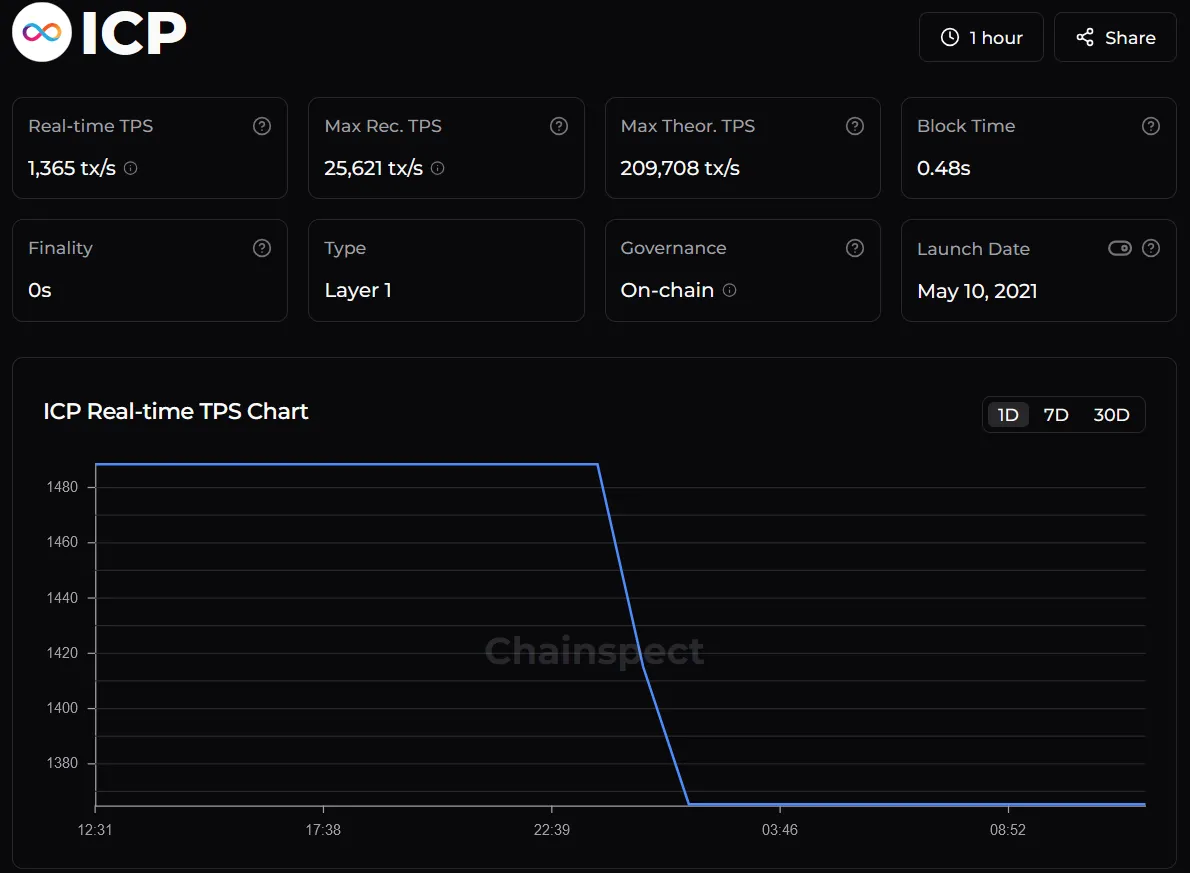Click the info icon beside On-chain

pyautogui.click(x=729, y=290)
